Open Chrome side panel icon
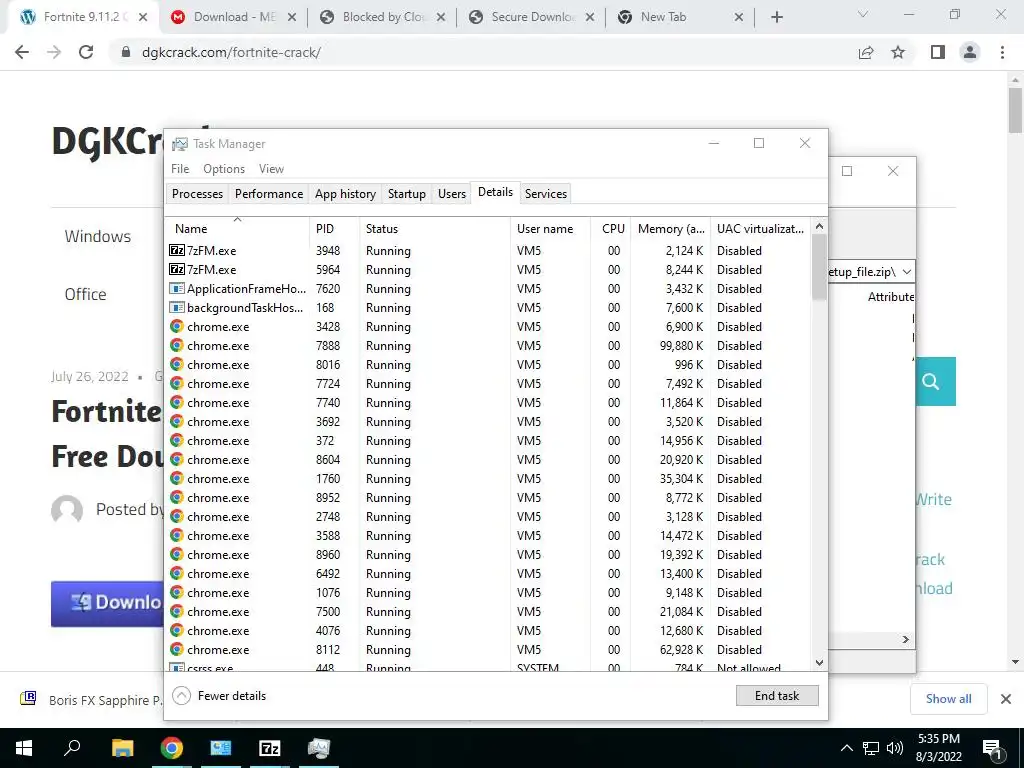 938,52
